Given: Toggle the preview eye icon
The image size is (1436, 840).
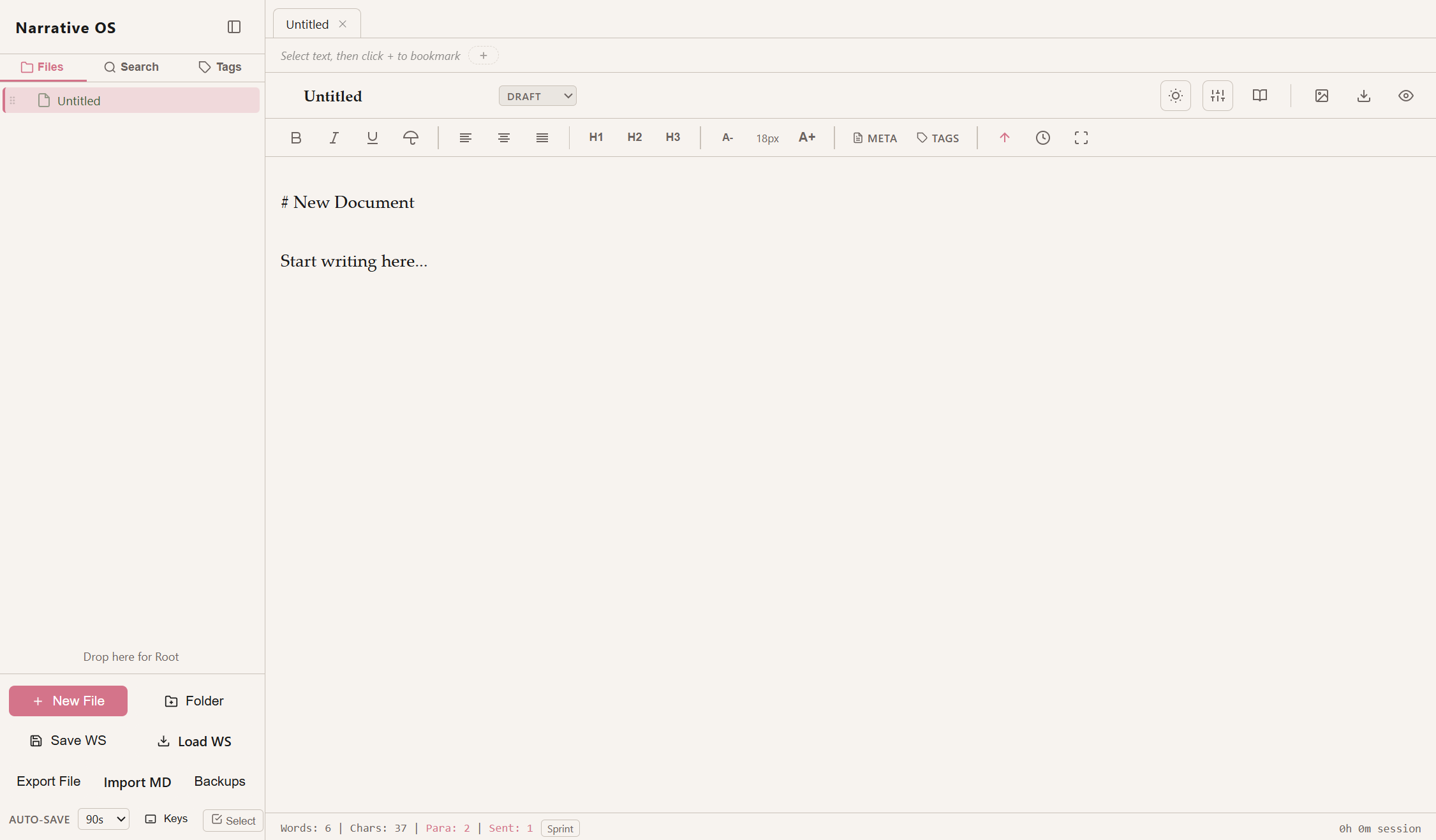Looking at the screenshot, I should click(1406, 96).
